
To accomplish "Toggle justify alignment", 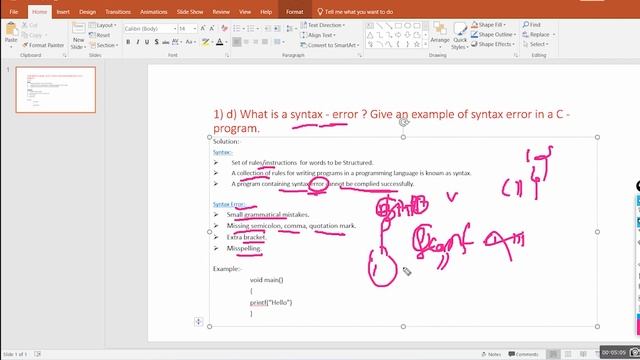I will coord(265,42).
